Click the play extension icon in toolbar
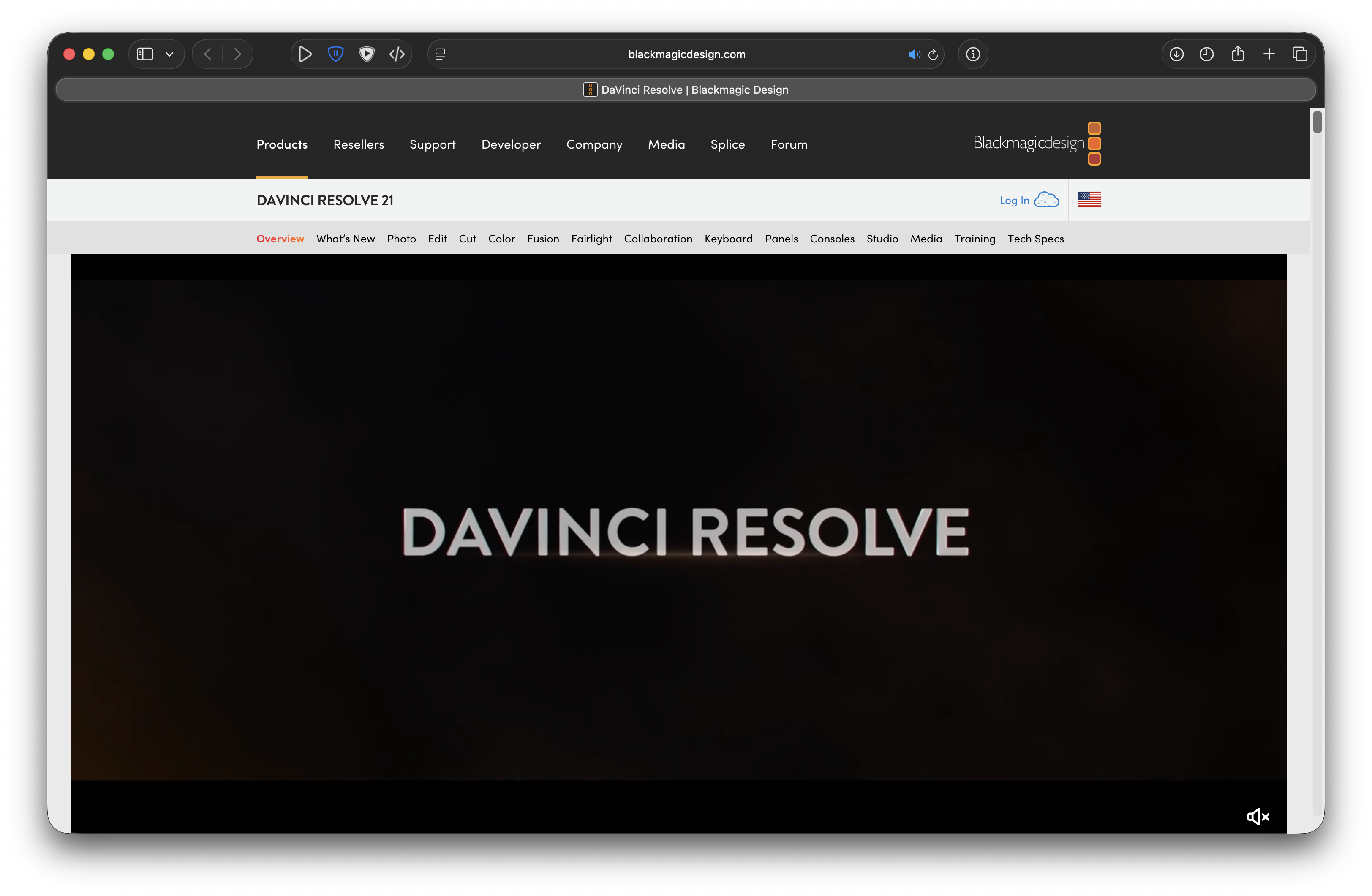Screen dimensions: 1372x896 pos(305,54)
